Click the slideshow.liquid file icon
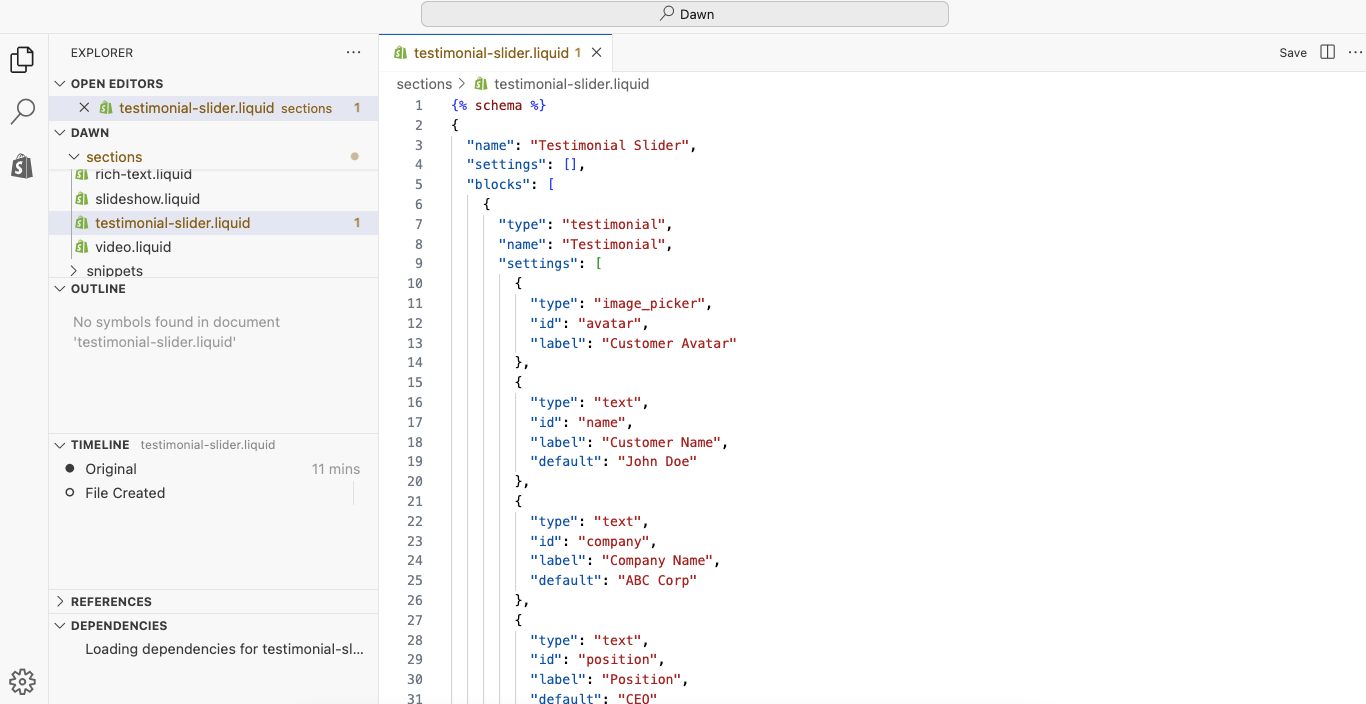The height and width of the screenshot is (704, 1366). [82, 199]
